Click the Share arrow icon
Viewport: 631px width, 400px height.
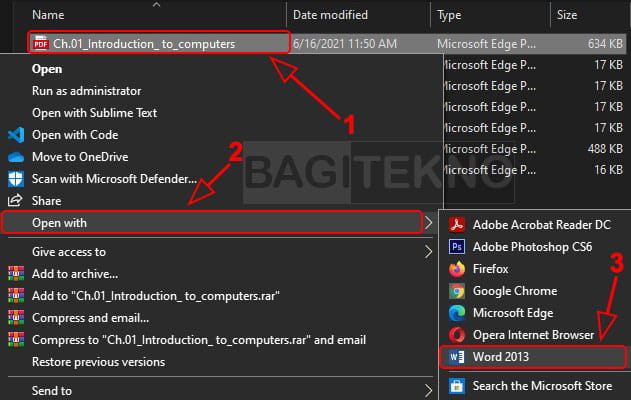15,200
